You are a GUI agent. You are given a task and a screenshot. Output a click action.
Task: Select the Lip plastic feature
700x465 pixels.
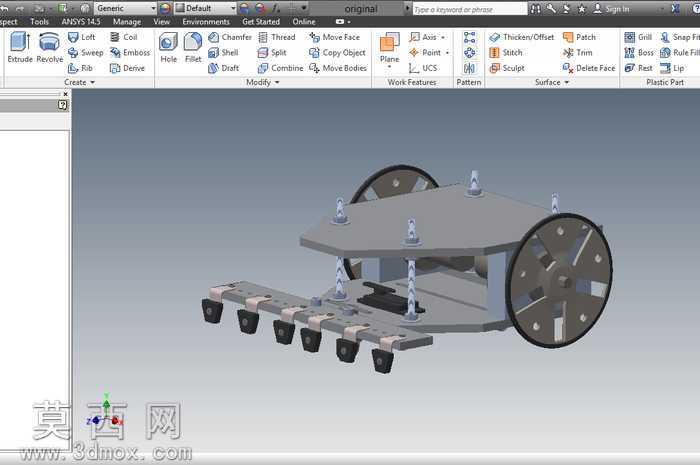coord(672,68)
